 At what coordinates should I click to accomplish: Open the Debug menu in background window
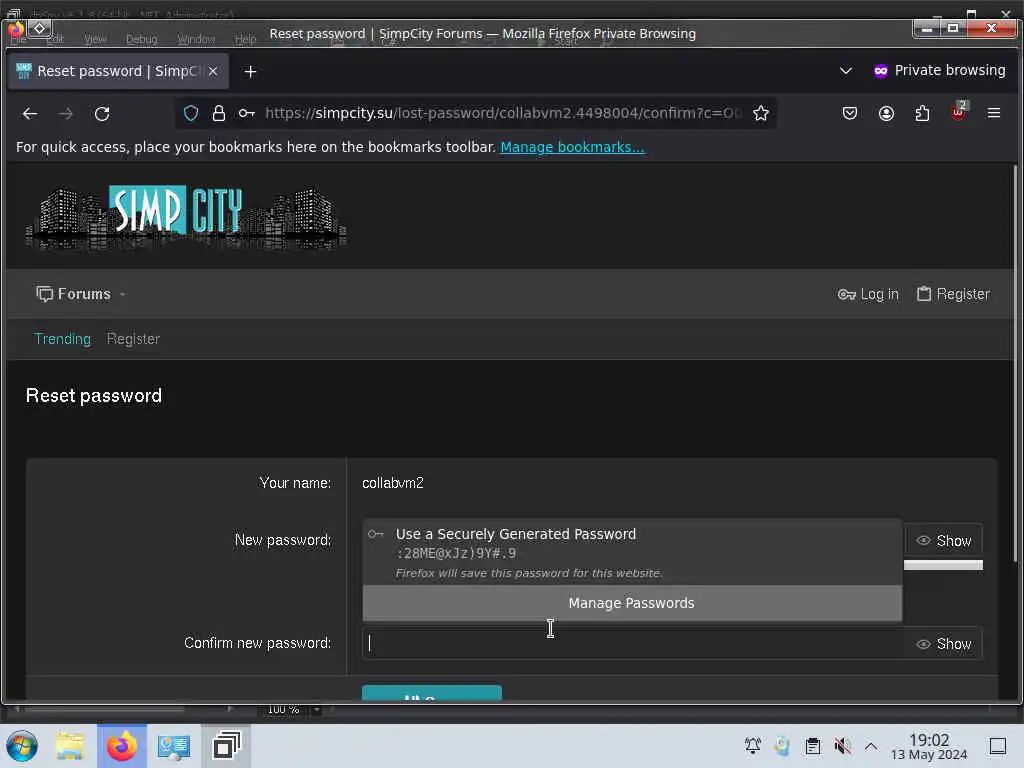click(142, 39)
